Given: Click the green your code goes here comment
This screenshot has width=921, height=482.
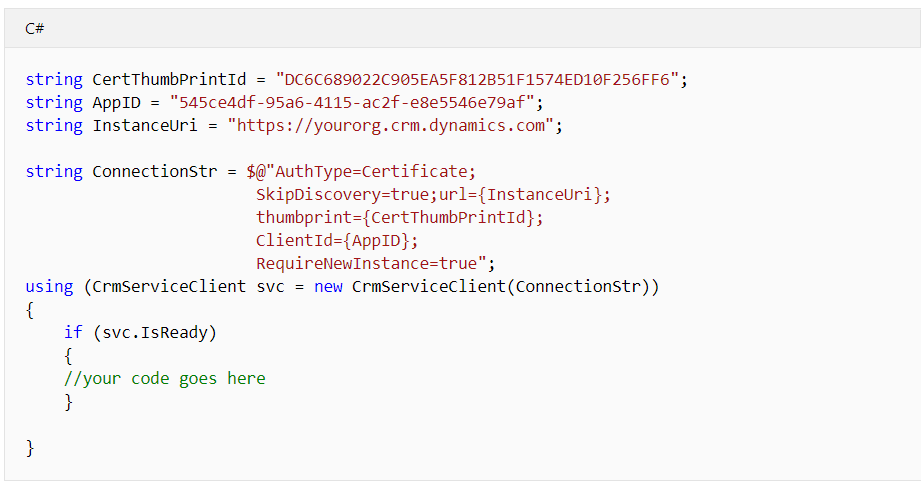Looking at the screenshot, I should pos(164,379).
